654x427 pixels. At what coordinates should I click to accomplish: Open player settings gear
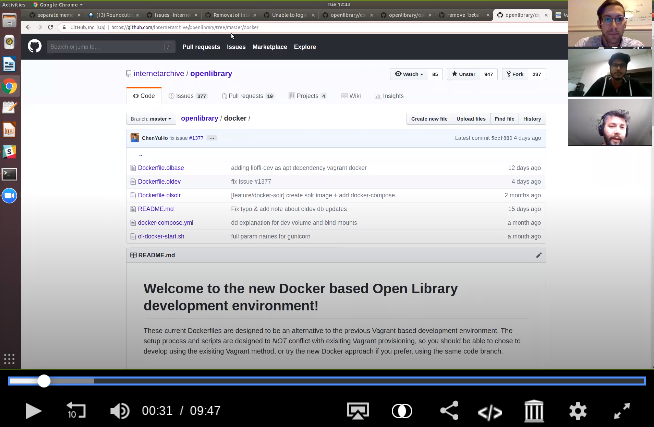[x=578, y=411]
